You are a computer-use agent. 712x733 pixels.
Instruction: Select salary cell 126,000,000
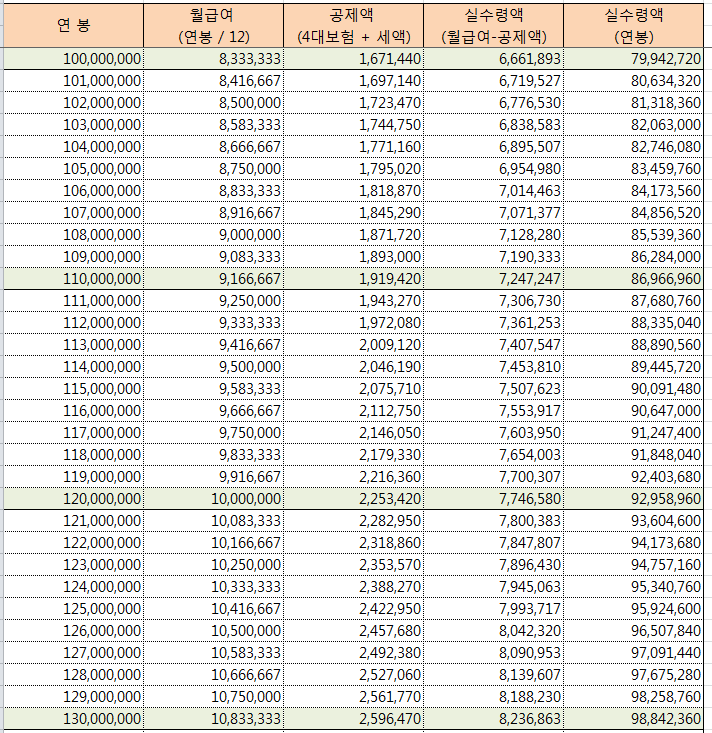[x=73, y=630]
